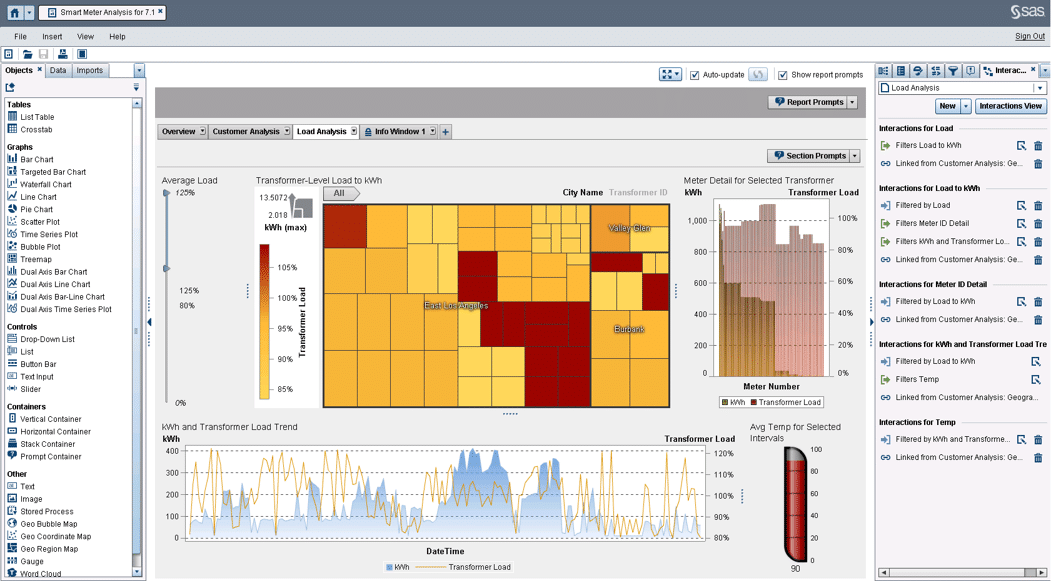Open the dropdown arrow beside New button
Screen dimensions: 1051x581
965,106
